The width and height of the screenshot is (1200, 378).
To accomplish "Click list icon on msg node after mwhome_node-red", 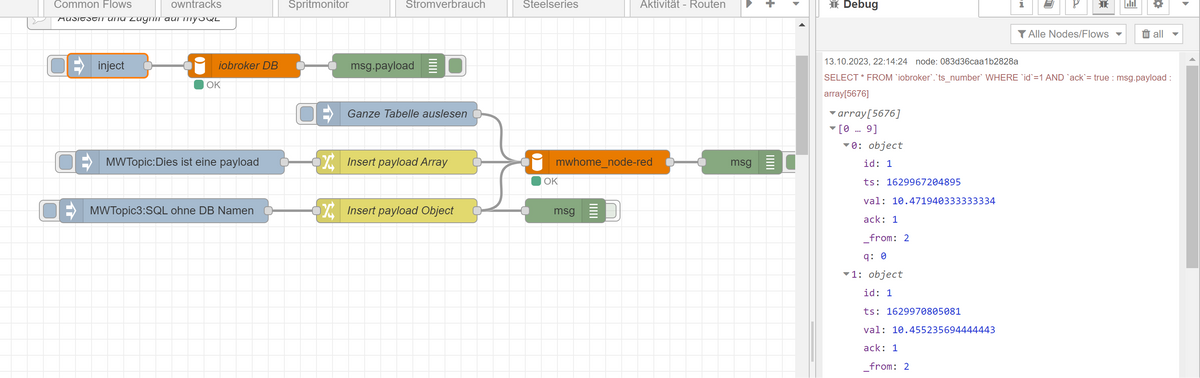I will (770, 162).
